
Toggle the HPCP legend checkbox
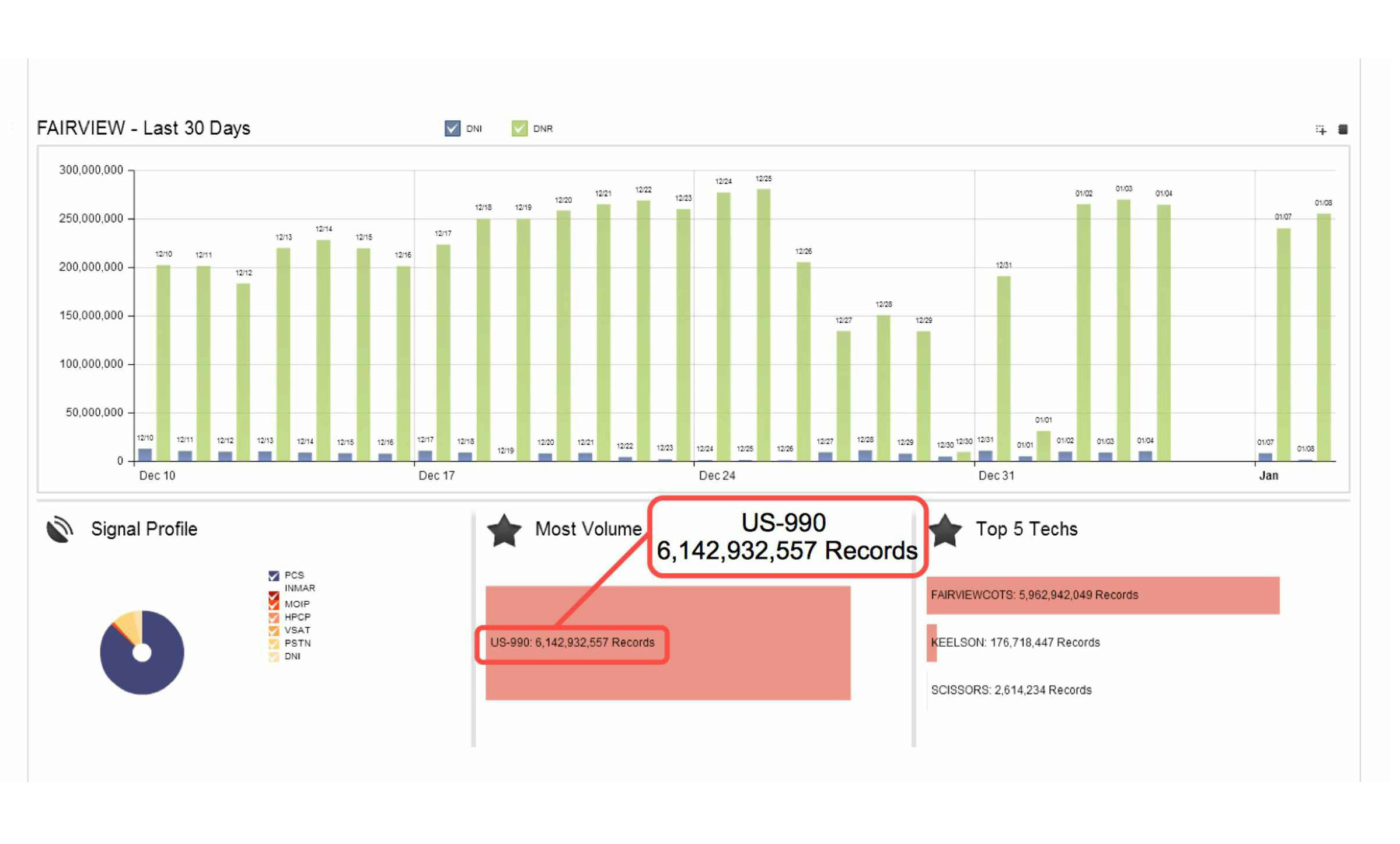(x=274, y=617)
